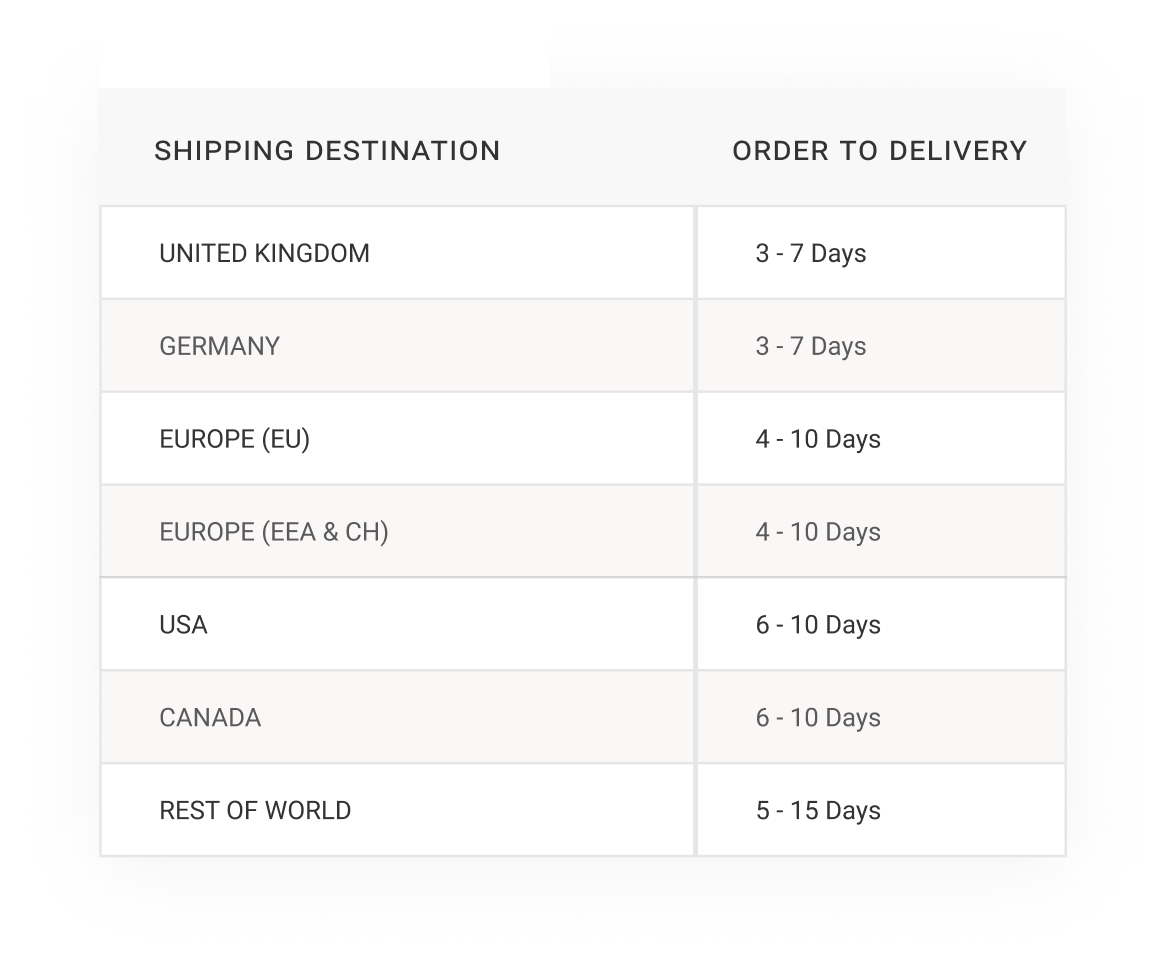The width and height of the screenshot is (1165, 965).
Task: Select the CANADA destination cell
Action: (397, 718)
